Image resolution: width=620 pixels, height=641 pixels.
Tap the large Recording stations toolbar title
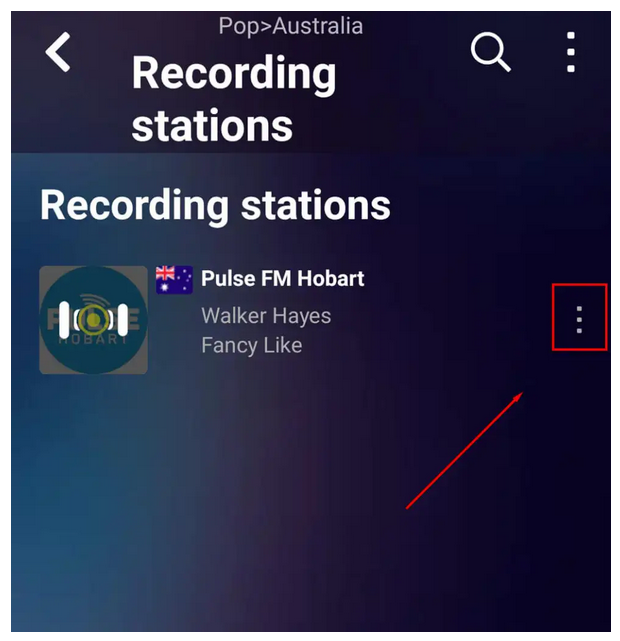click(x=233, y=99)
